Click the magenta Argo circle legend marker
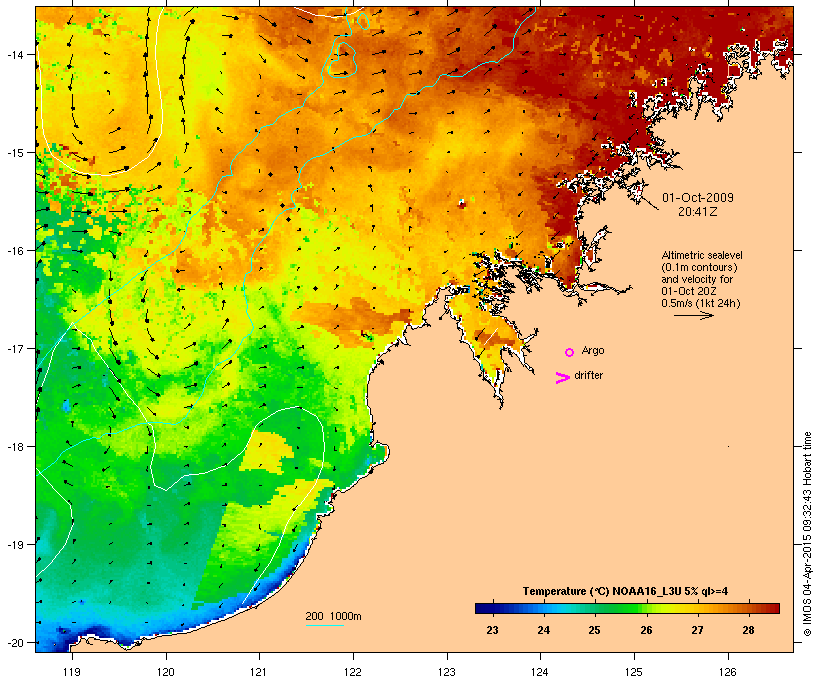Image resolution: width=820 pixels, height=680 pixels. (570, 353)
